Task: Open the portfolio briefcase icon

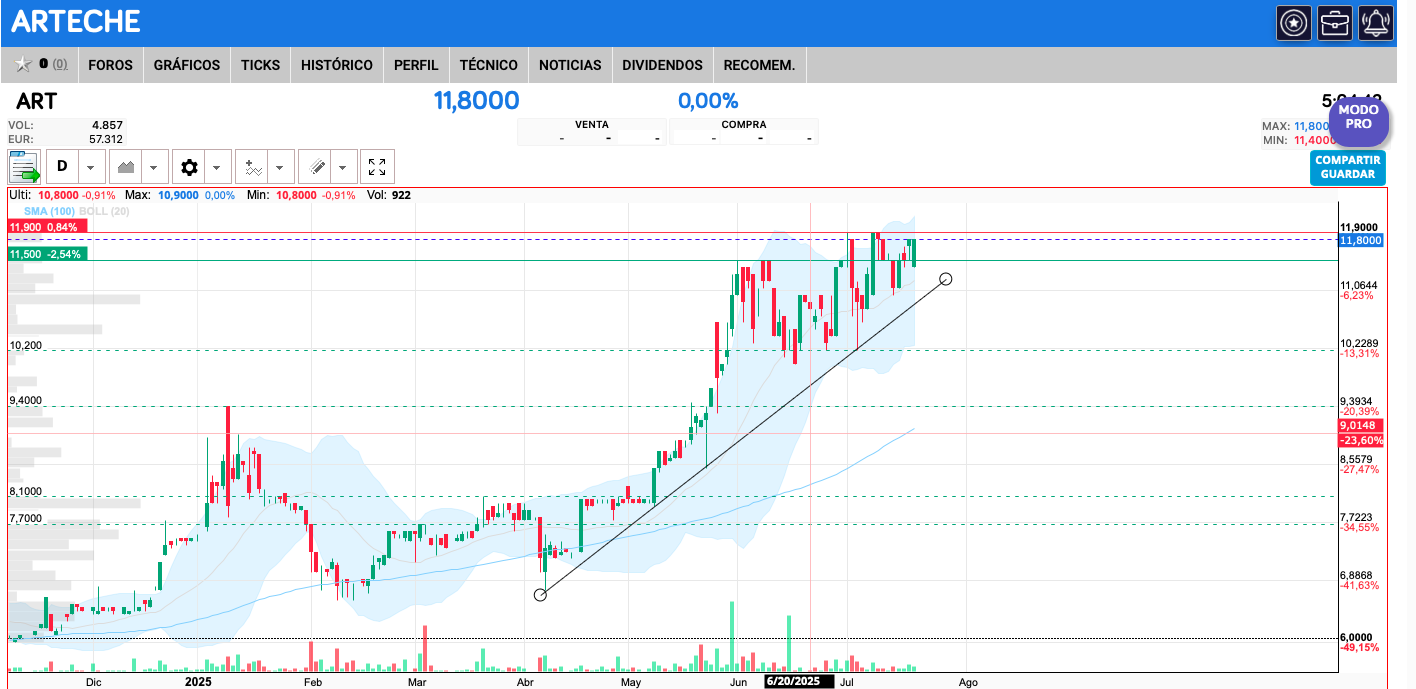Action: [x=1335, y=22]
